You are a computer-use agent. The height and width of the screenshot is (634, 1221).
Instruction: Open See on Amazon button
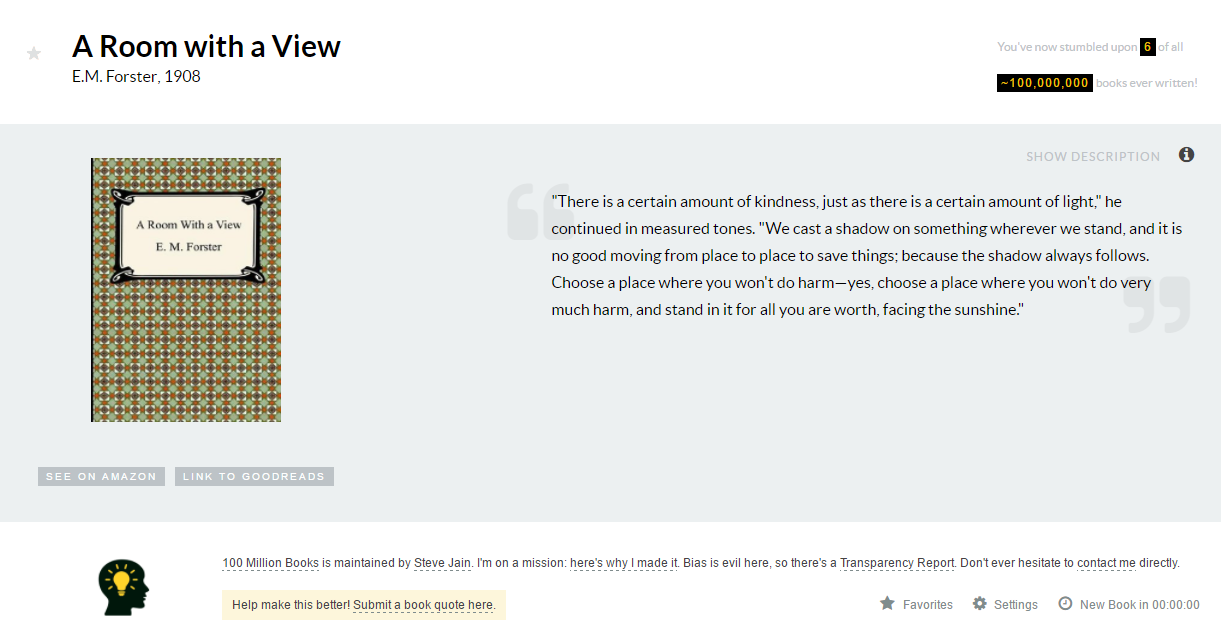101,477
